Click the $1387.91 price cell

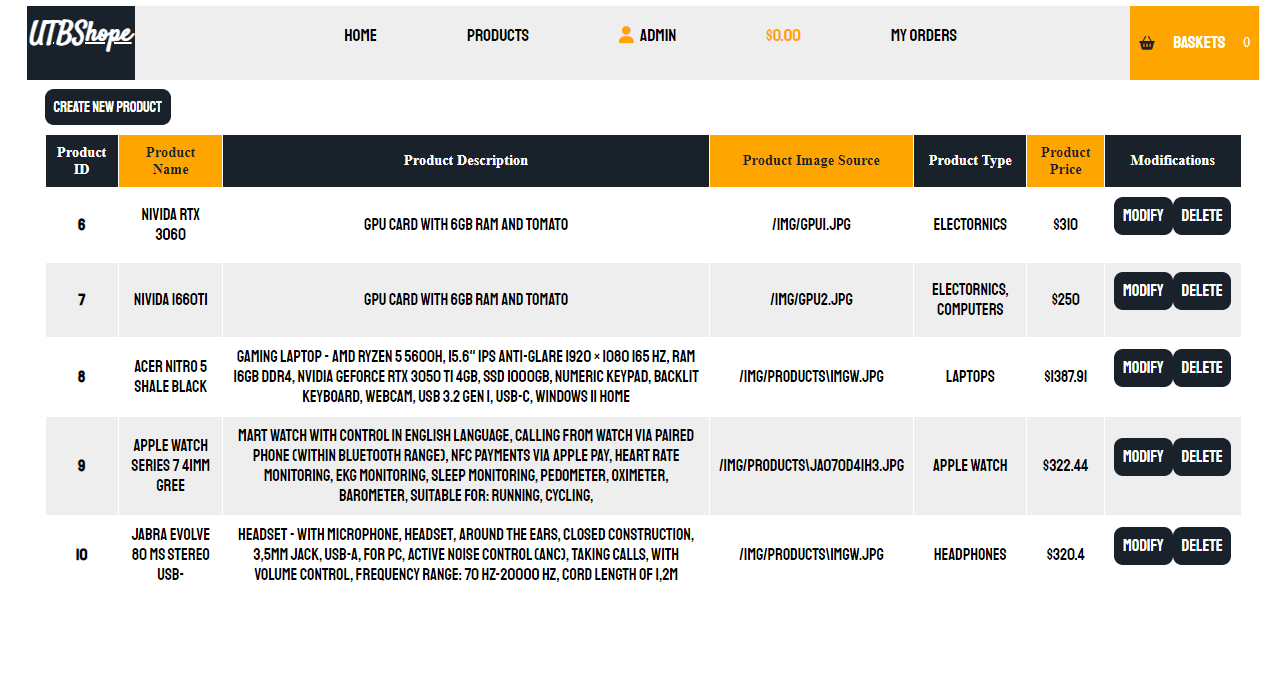tap(1066, 377)
